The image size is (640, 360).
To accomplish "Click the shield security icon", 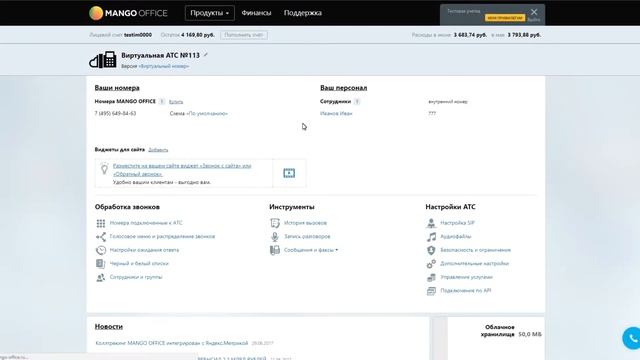I will (431, 250).
